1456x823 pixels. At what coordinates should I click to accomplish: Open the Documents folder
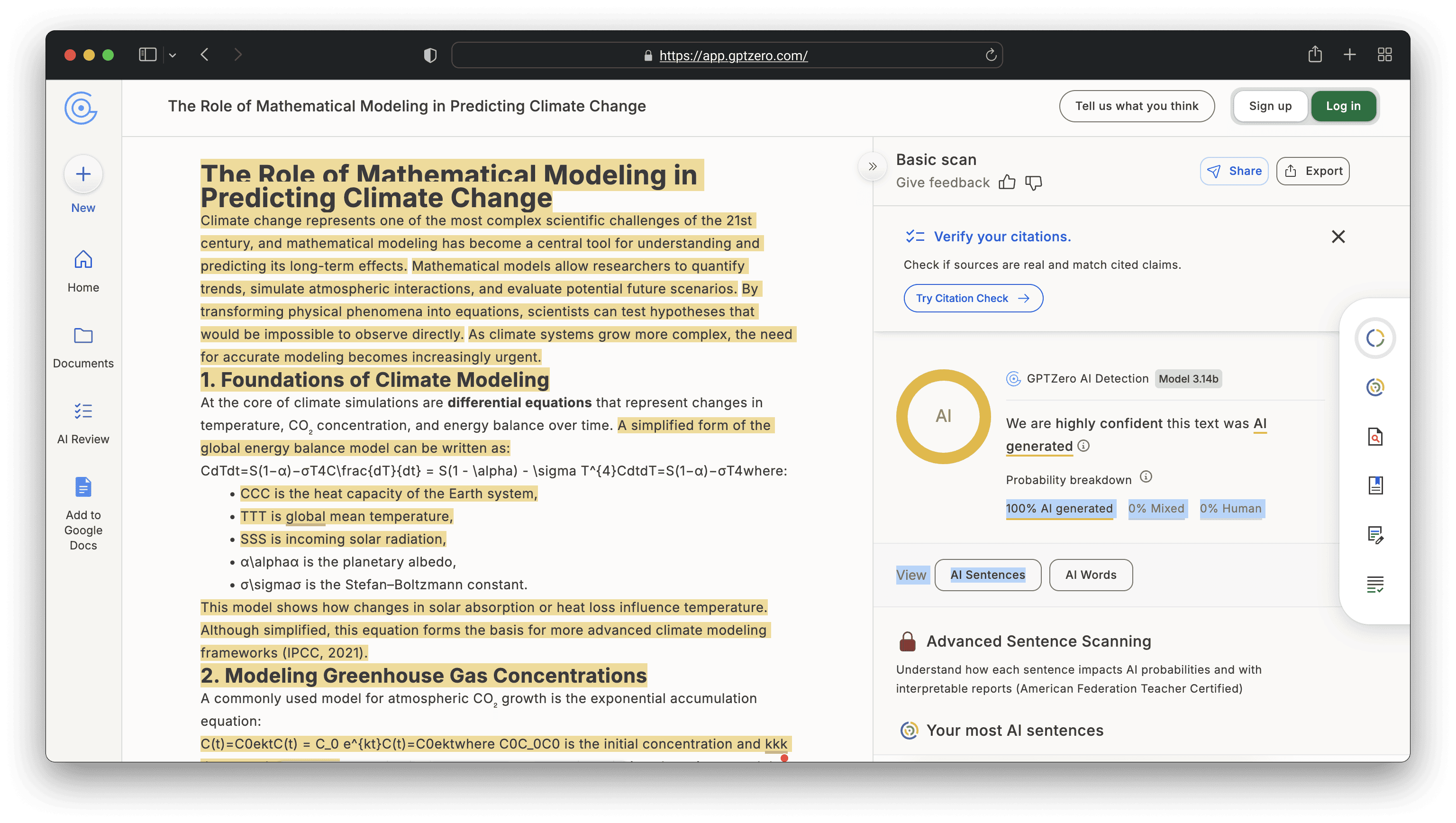click(83, 336)
